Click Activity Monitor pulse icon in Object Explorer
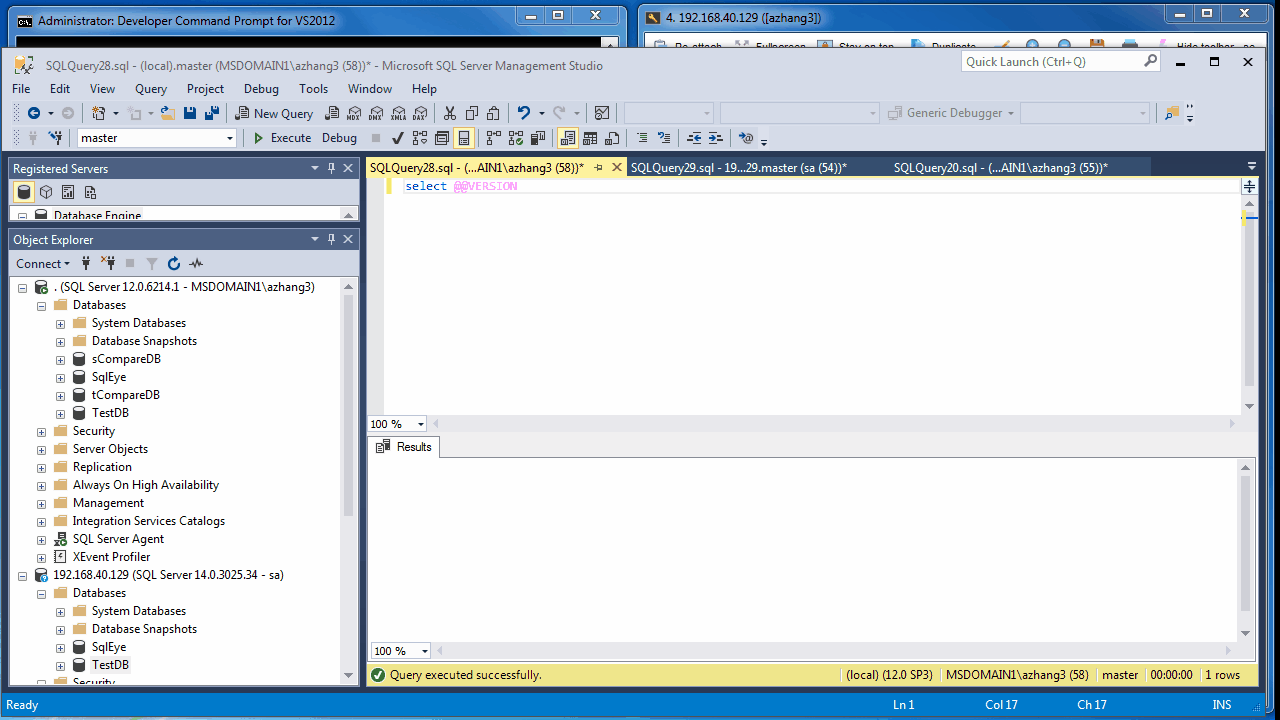The height and width of the screenshot is (720, 1280). click(196, 264)
